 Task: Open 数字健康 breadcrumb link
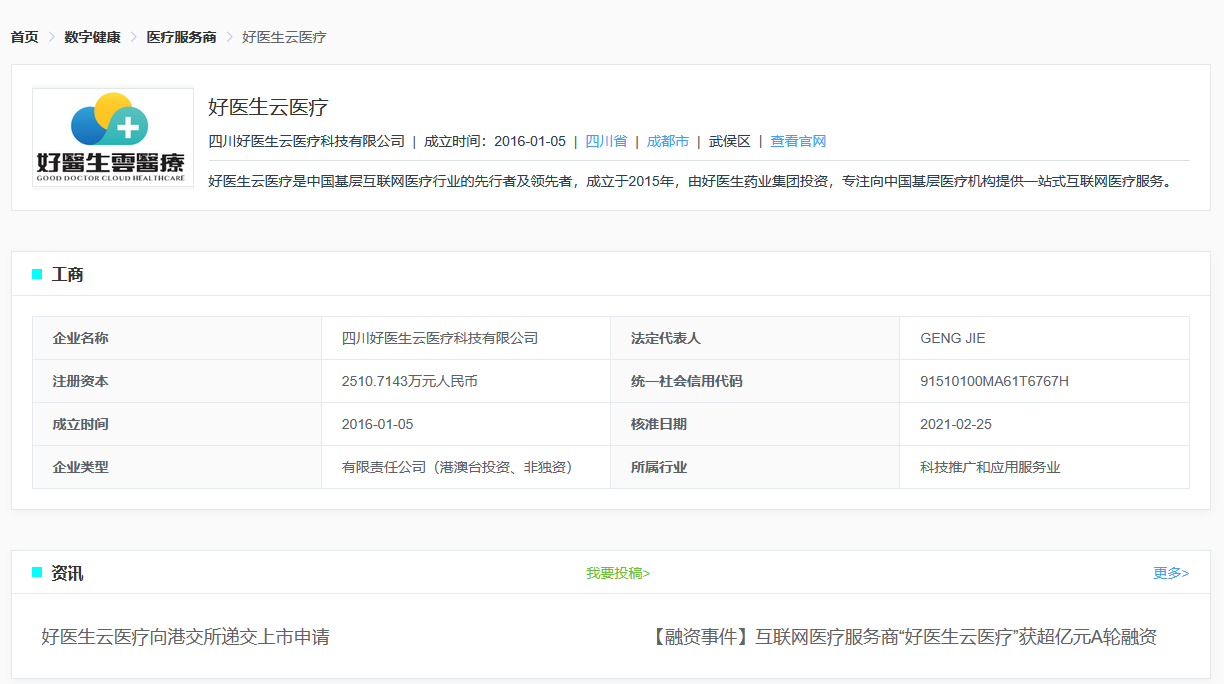click(92, 37)
